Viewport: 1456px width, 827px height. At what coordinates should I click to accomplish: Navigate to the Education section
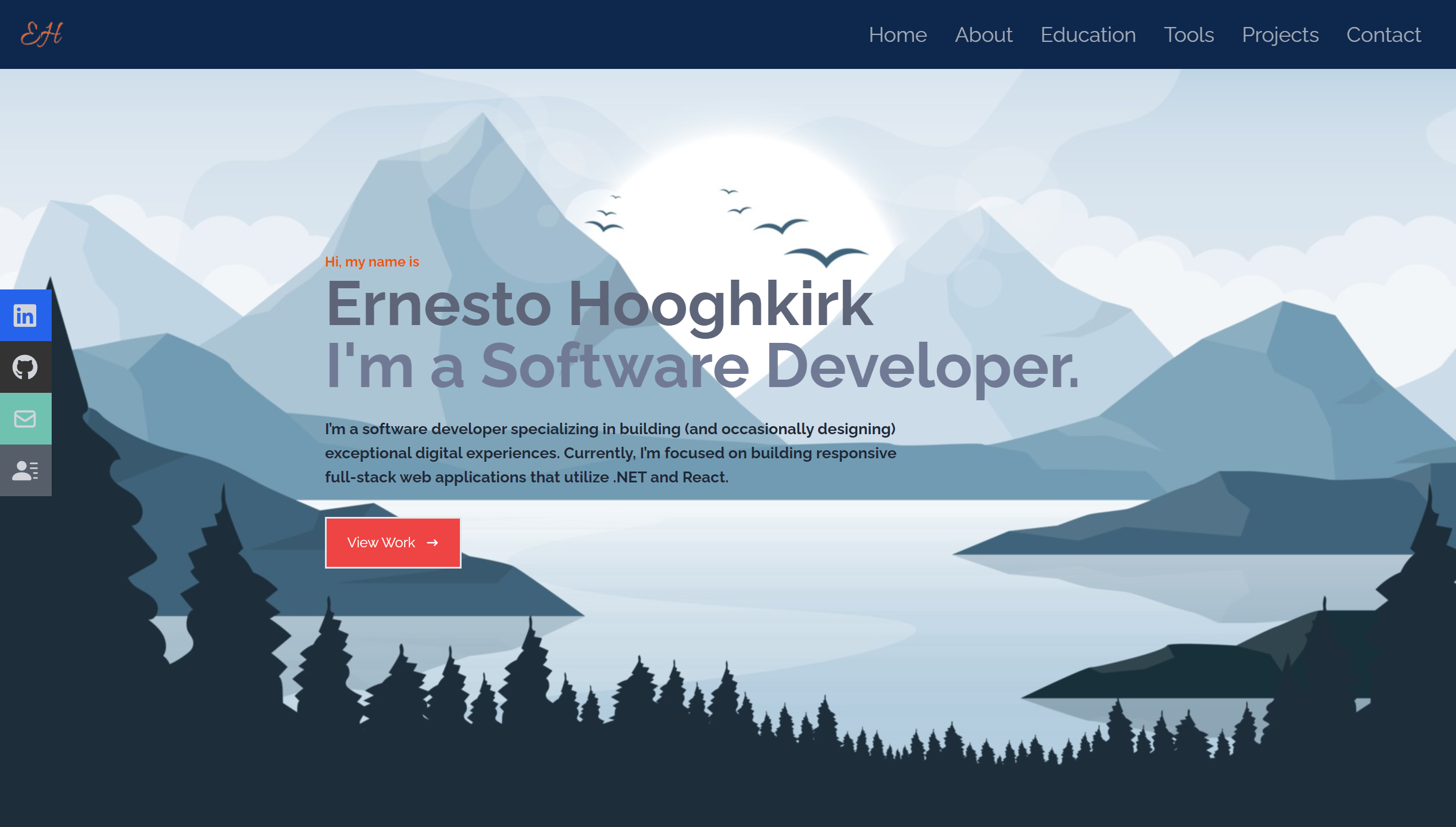click(x=1088, y=35)
